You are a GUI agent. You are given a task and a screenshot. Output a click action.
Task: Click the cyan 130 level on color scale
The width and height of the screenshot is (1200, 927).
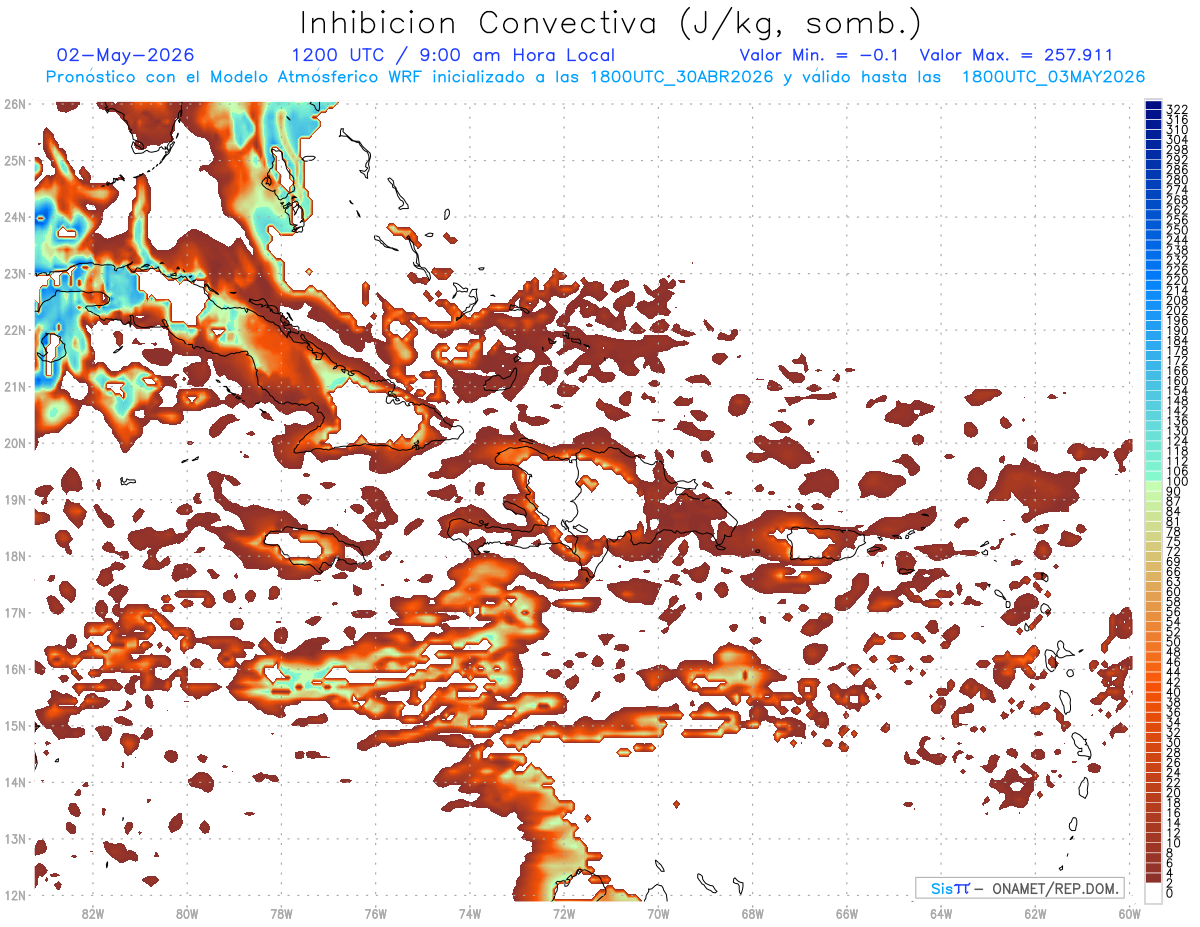point(1154,431)
